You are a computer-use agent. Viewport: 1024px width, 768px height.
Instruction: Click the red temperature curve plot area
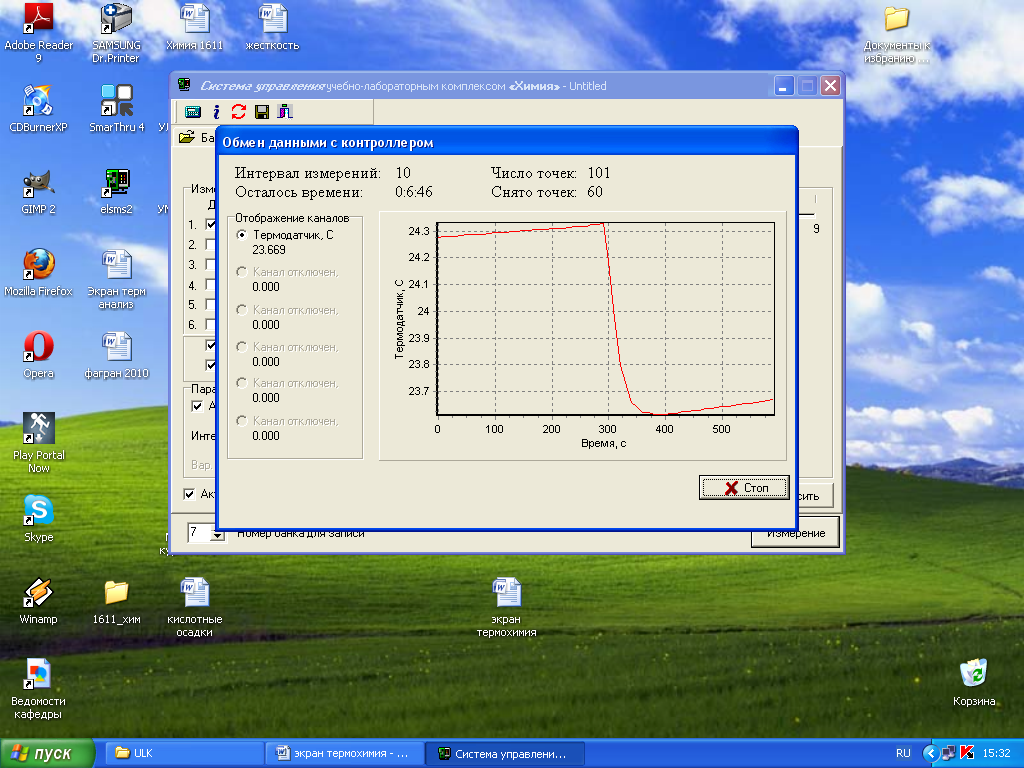coord(605,319)
